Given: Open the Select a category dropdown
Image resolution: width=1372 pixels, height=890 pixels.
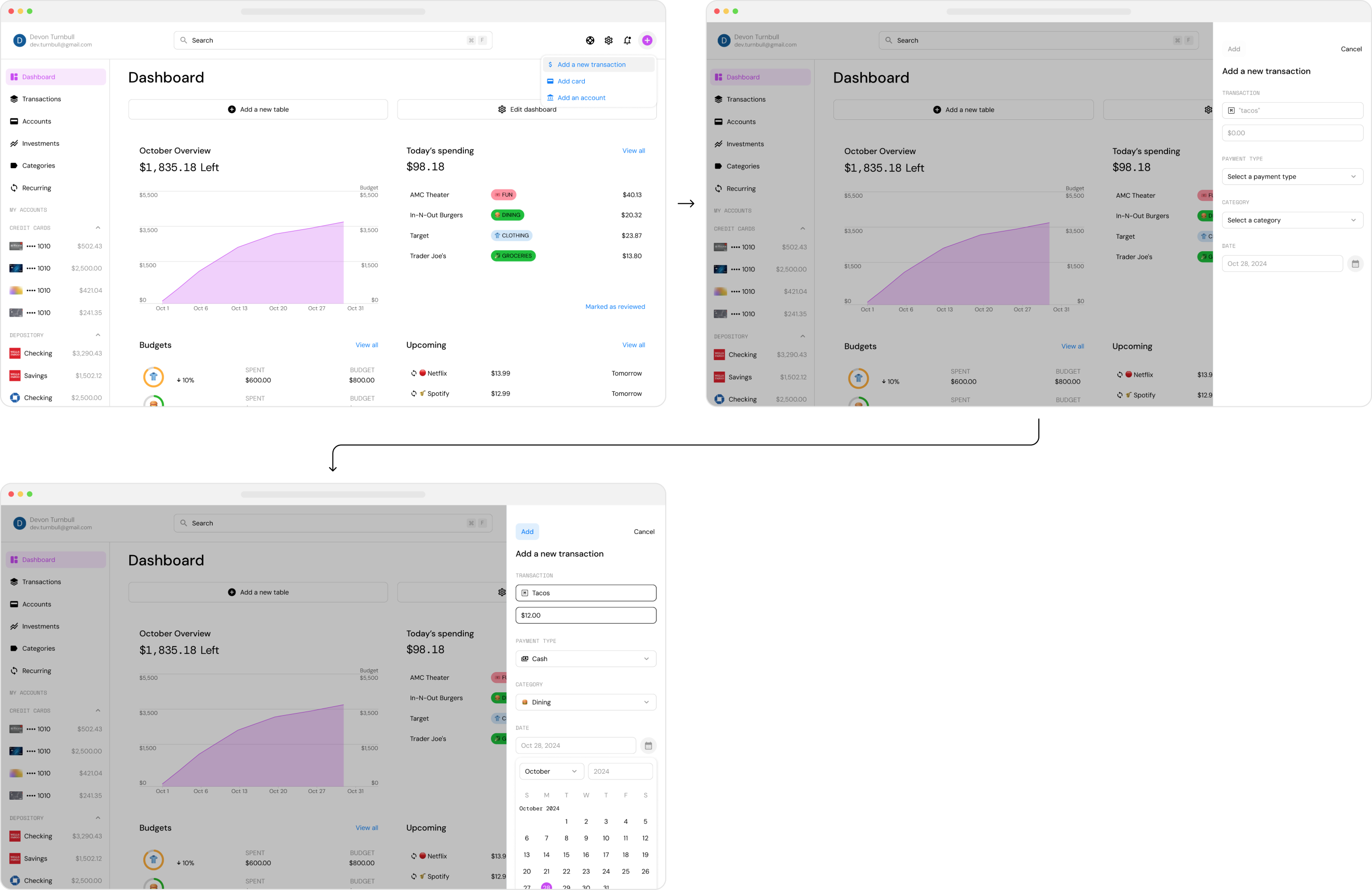Looking at the screenshot, I should pos(1293,220).
